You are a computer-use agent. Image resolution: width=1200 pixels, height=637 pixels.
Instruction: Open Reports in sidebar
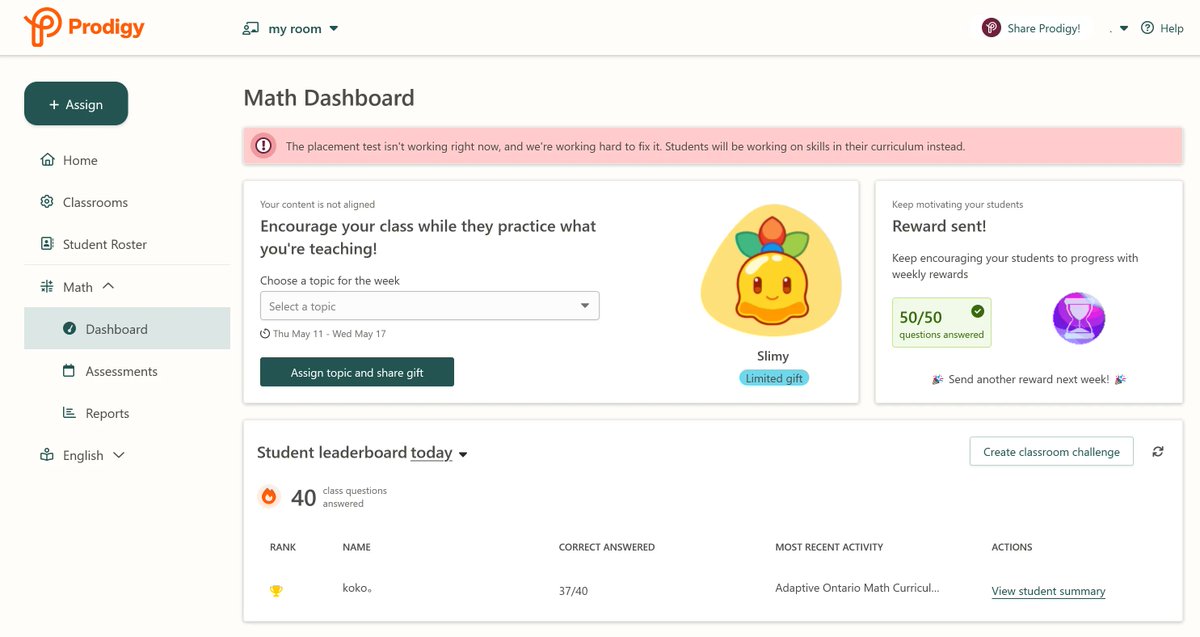107,413
